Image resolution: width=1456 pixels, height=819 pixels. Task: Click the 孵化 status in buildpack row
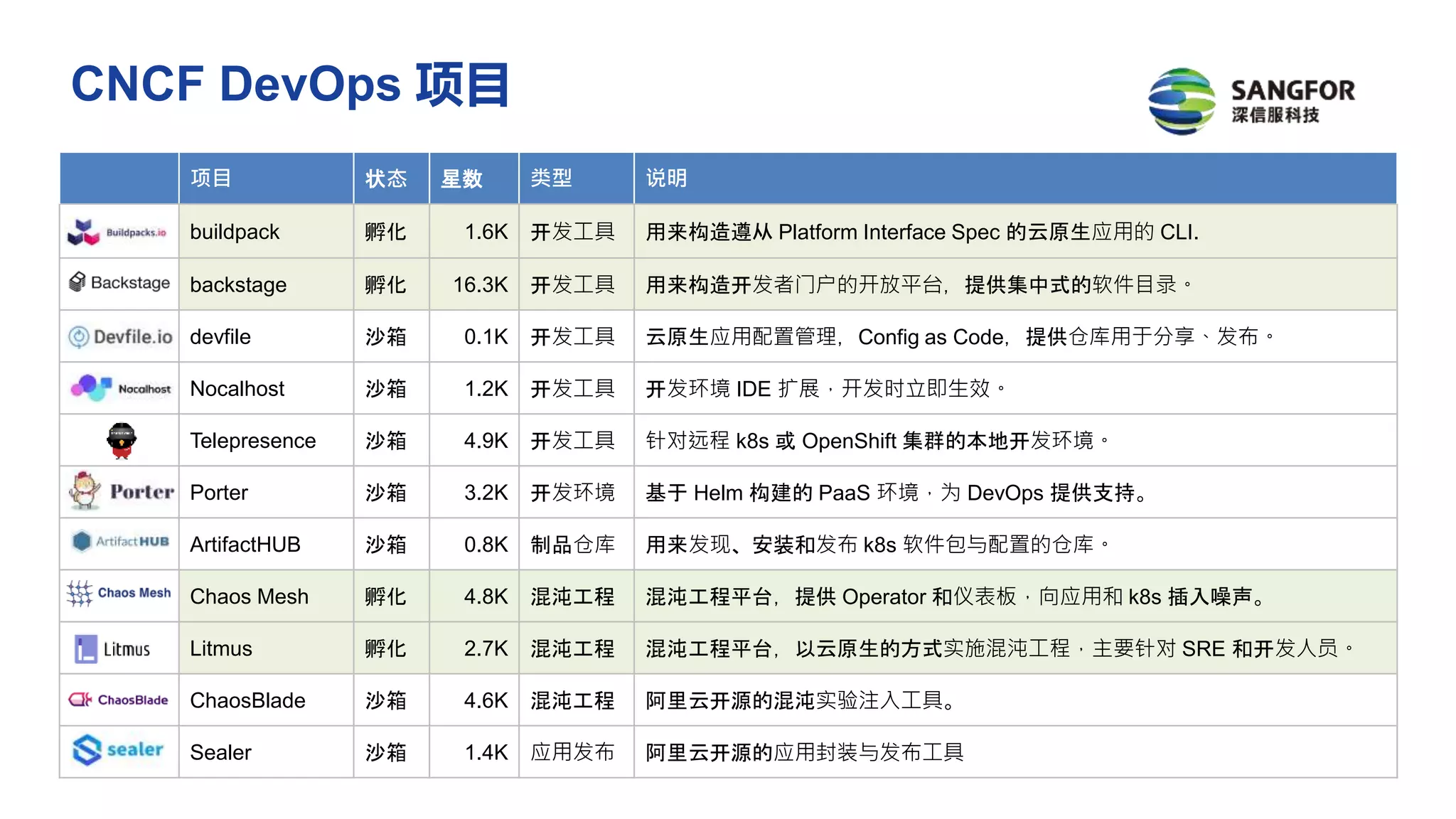386,232
